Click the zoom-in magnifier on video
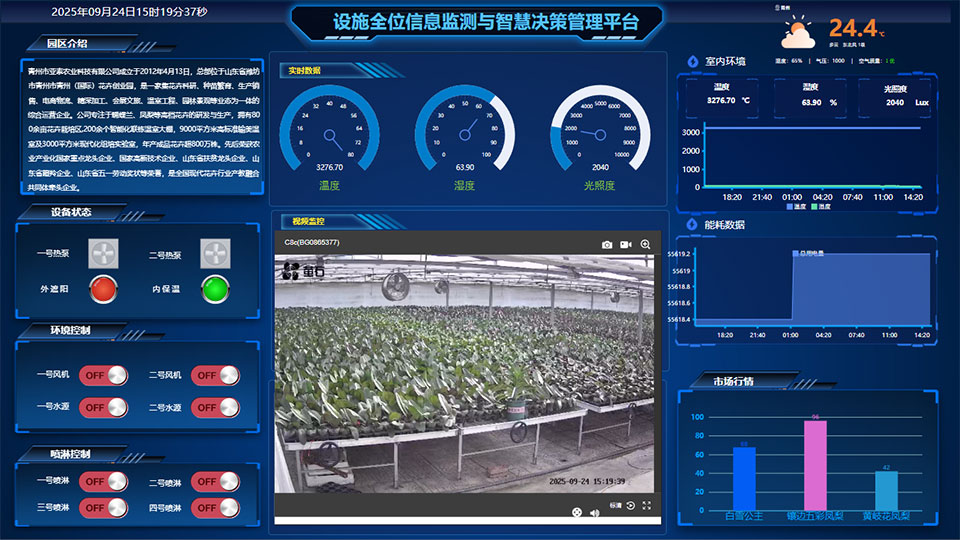This screenshot has width=960, height=540. [x=646, y=244]
